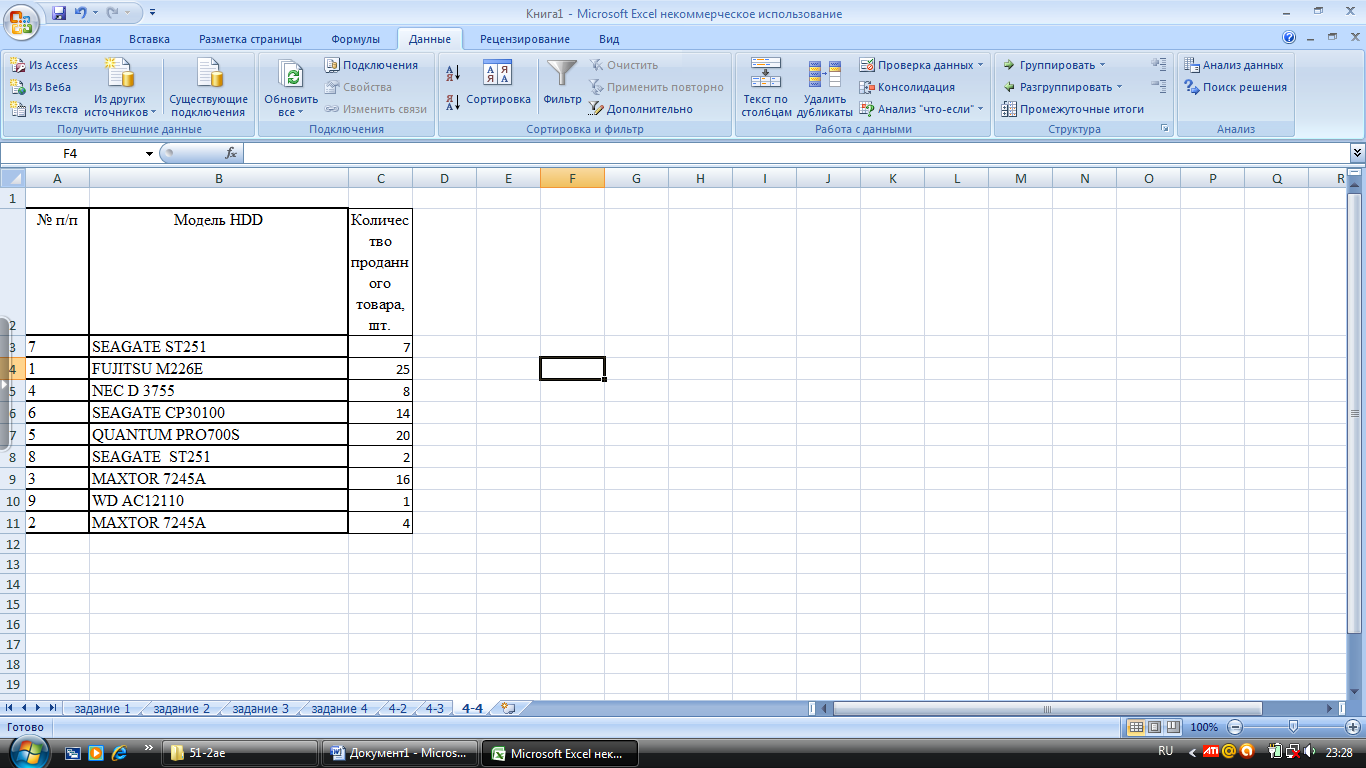Click the vertical scrollbar thumb
The width and height of the screenshot is (1366, 768).
click(x=1356, y=412)
